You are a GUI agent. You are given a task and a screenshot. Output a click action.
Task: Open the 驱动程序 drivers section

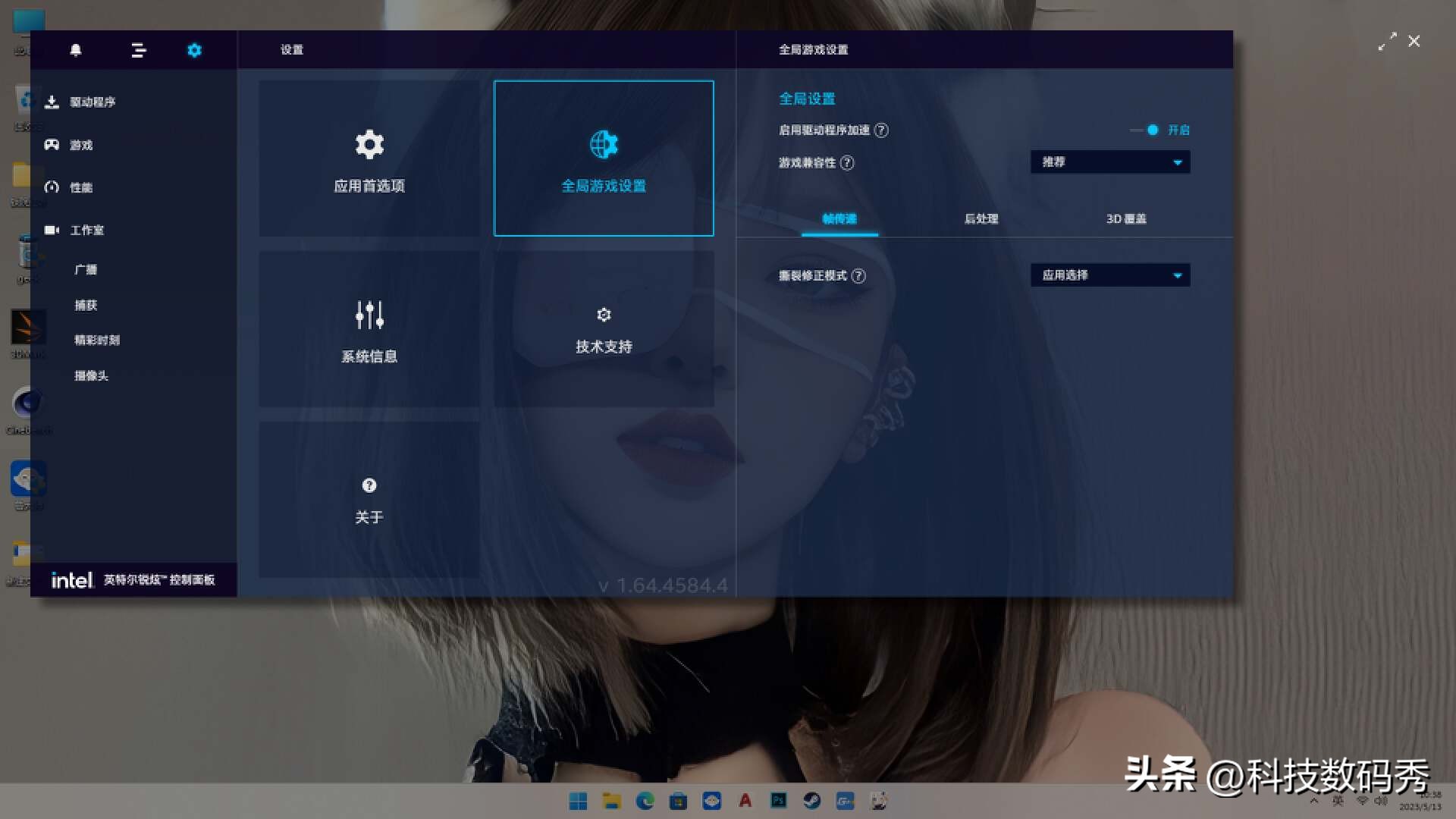click(92, 102)
